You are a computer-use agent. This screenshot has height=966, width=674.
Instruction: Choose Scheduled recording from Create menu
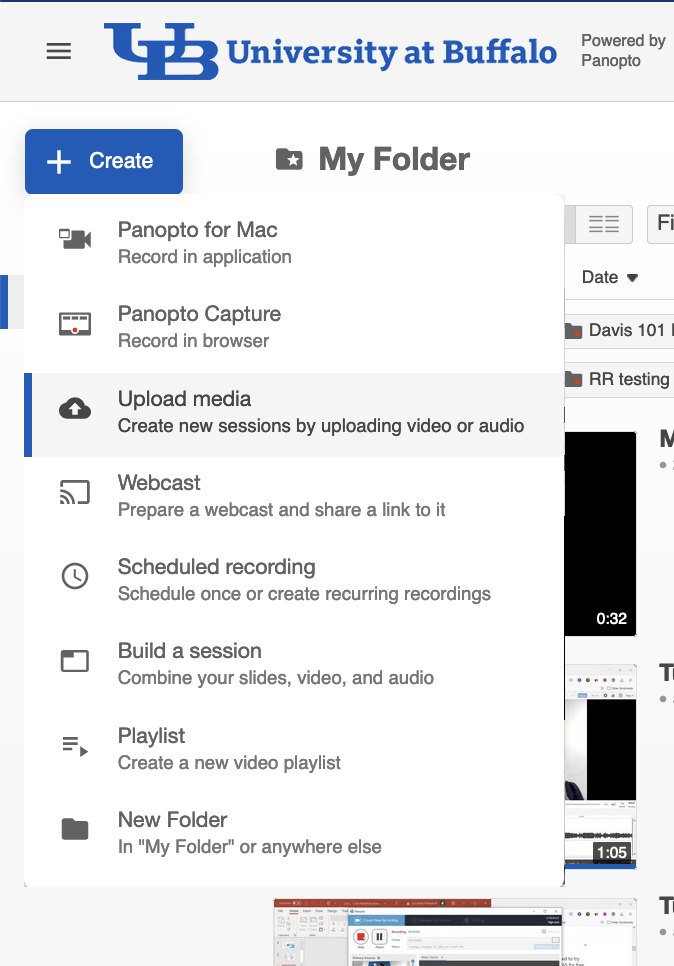[x=304, y=580]
